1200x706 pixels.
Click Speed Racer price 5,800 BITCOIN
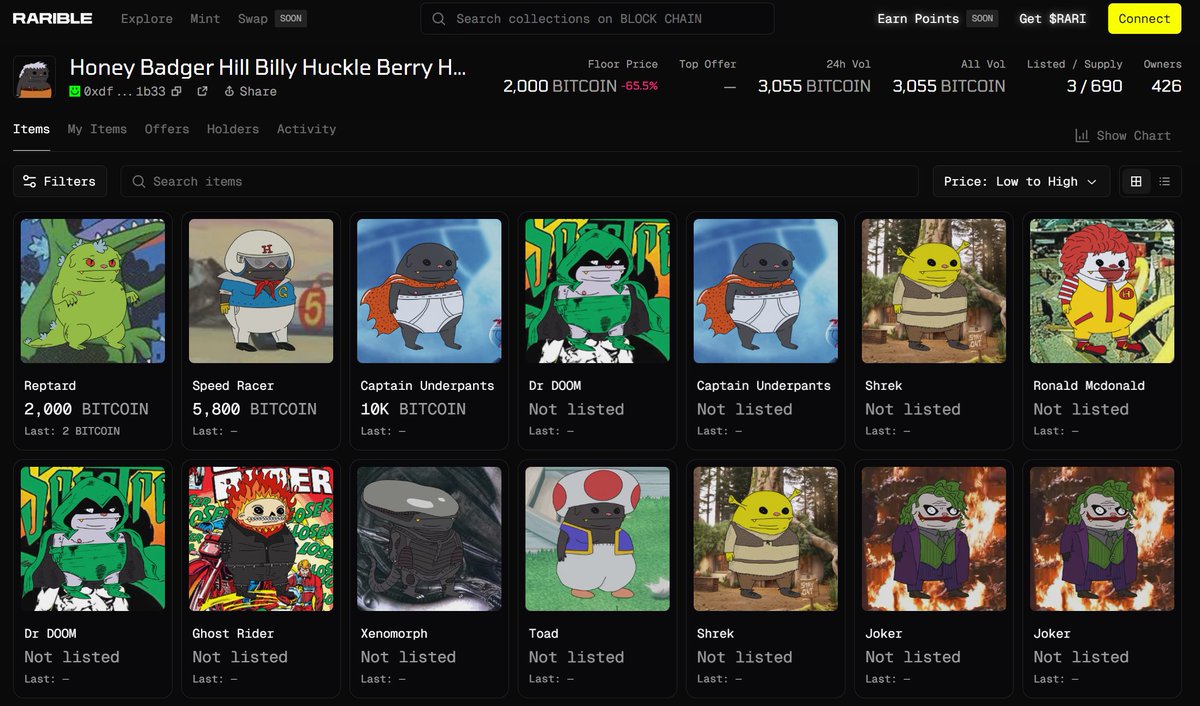pos(254,409)
